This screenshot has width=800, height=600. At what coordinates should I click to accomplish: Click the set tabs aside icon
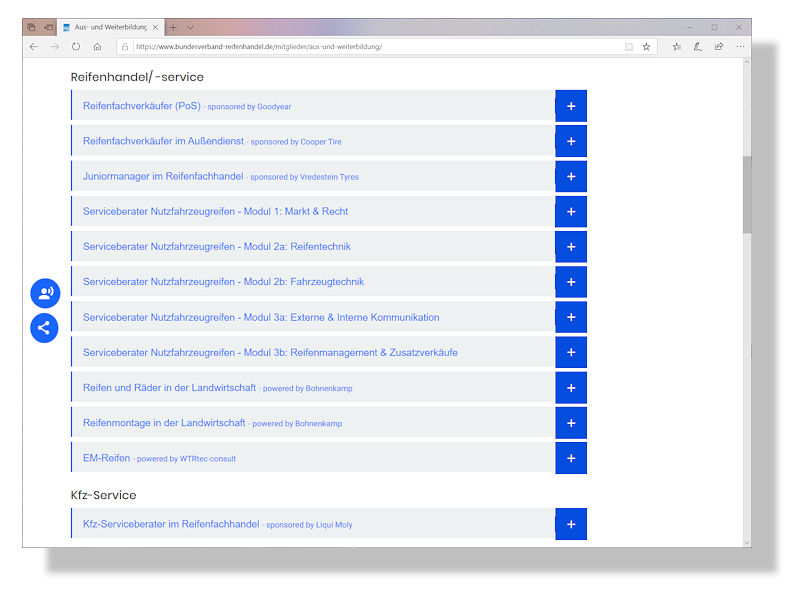[48, 28]
